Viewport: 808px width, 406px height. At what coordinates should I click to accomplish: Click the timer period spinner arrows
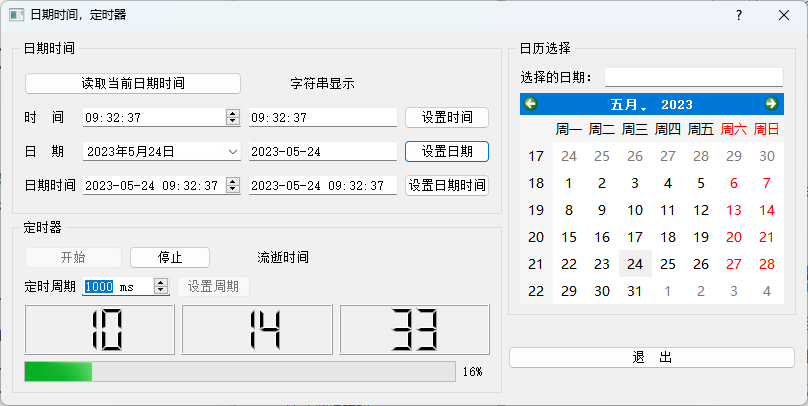tap(160, 287)
